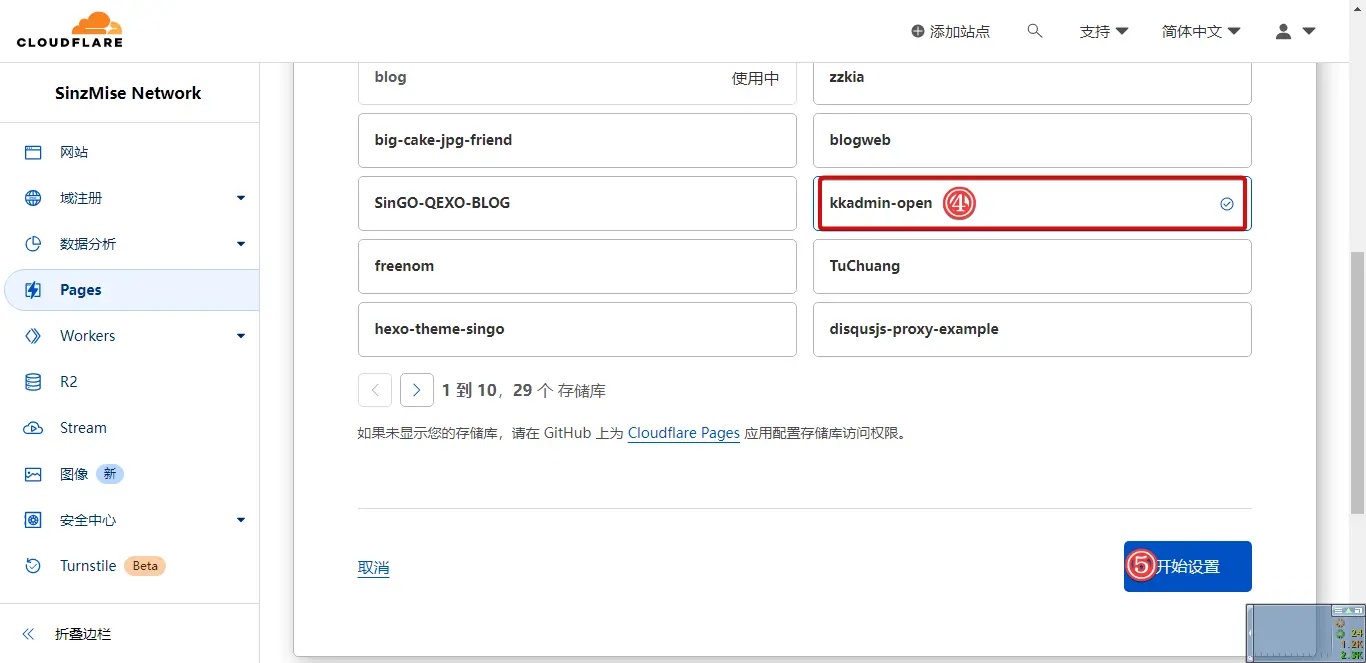Click the checkmark on kkadmin-open

pos(1227,204)
